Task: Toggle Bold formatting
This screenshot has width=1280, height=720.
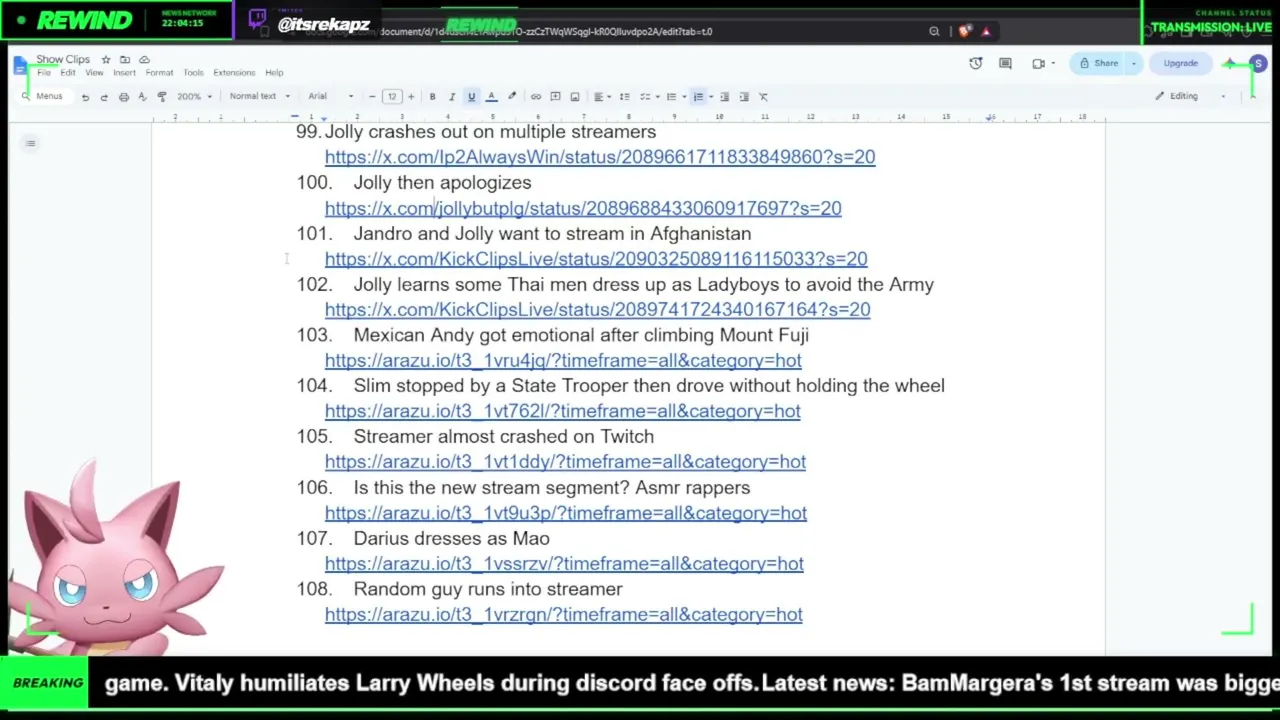Action: point(432,97)
